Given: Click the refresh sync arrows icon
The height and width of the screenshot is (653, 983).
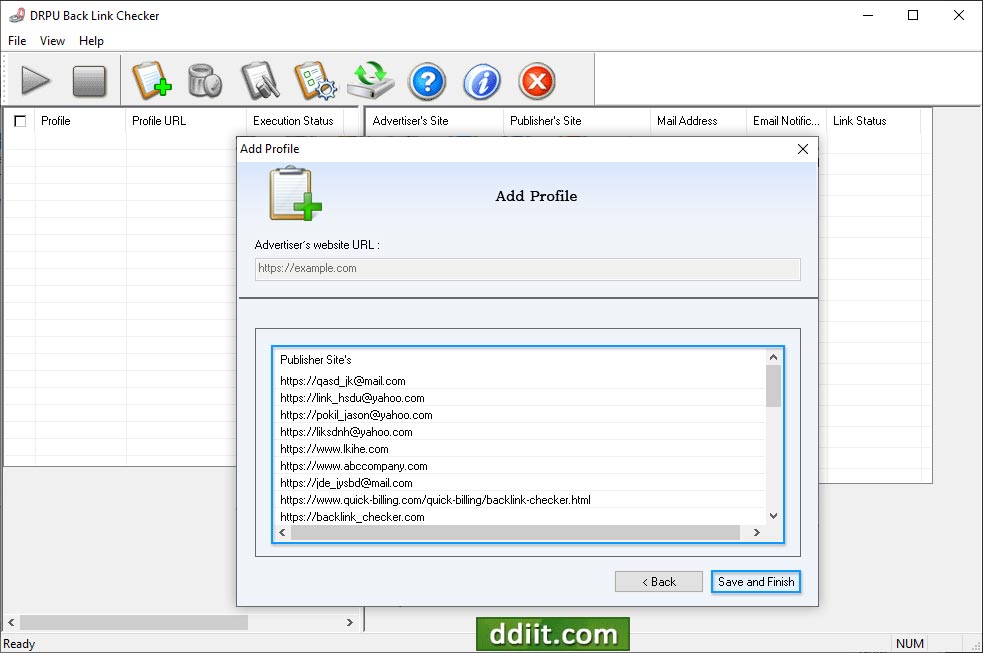Looking at the screenshot, I should pyautogui.click(x=370, y=81).
